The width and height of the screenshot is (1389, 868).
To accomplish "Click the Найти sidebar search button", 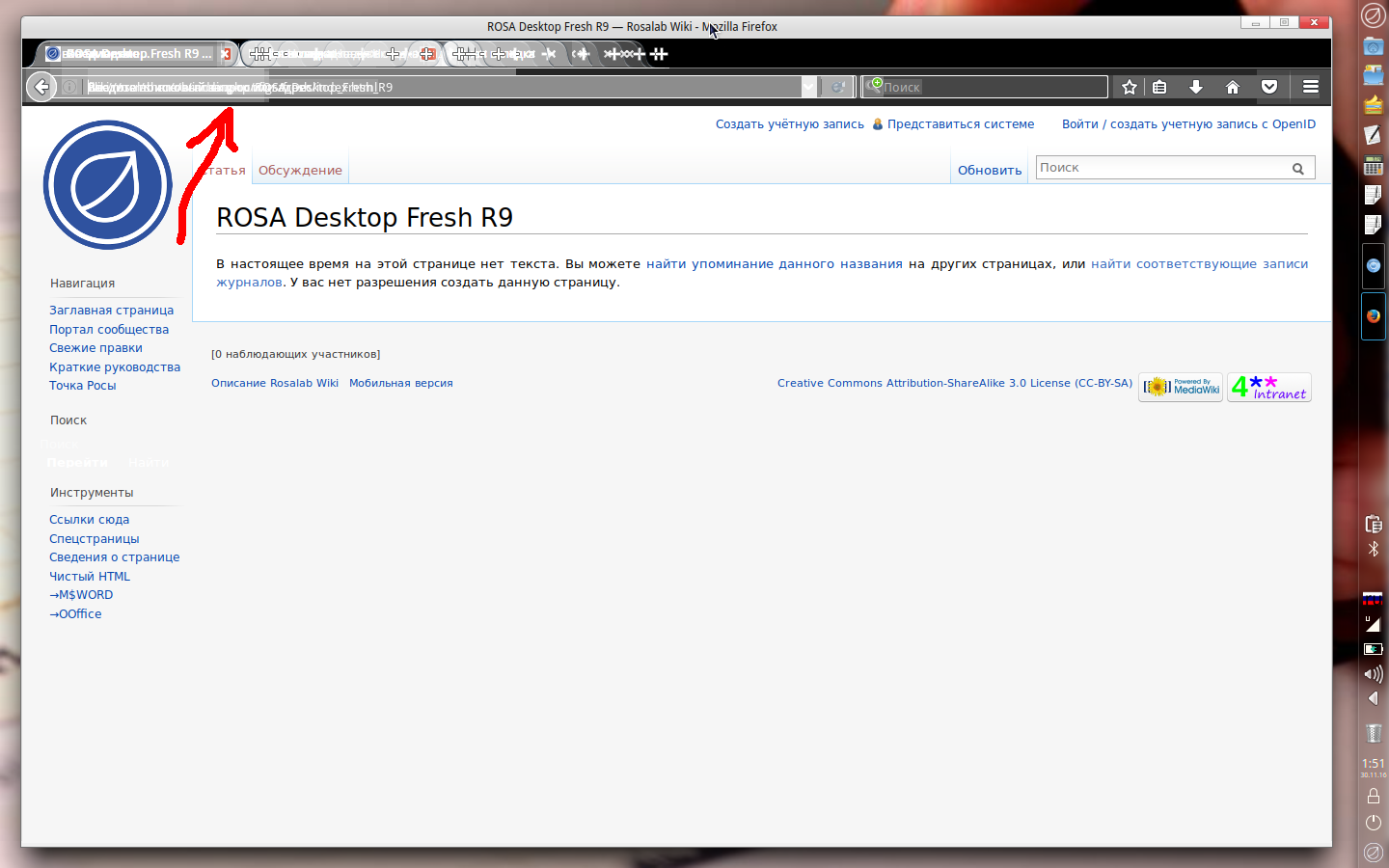I will click(149, 463).
